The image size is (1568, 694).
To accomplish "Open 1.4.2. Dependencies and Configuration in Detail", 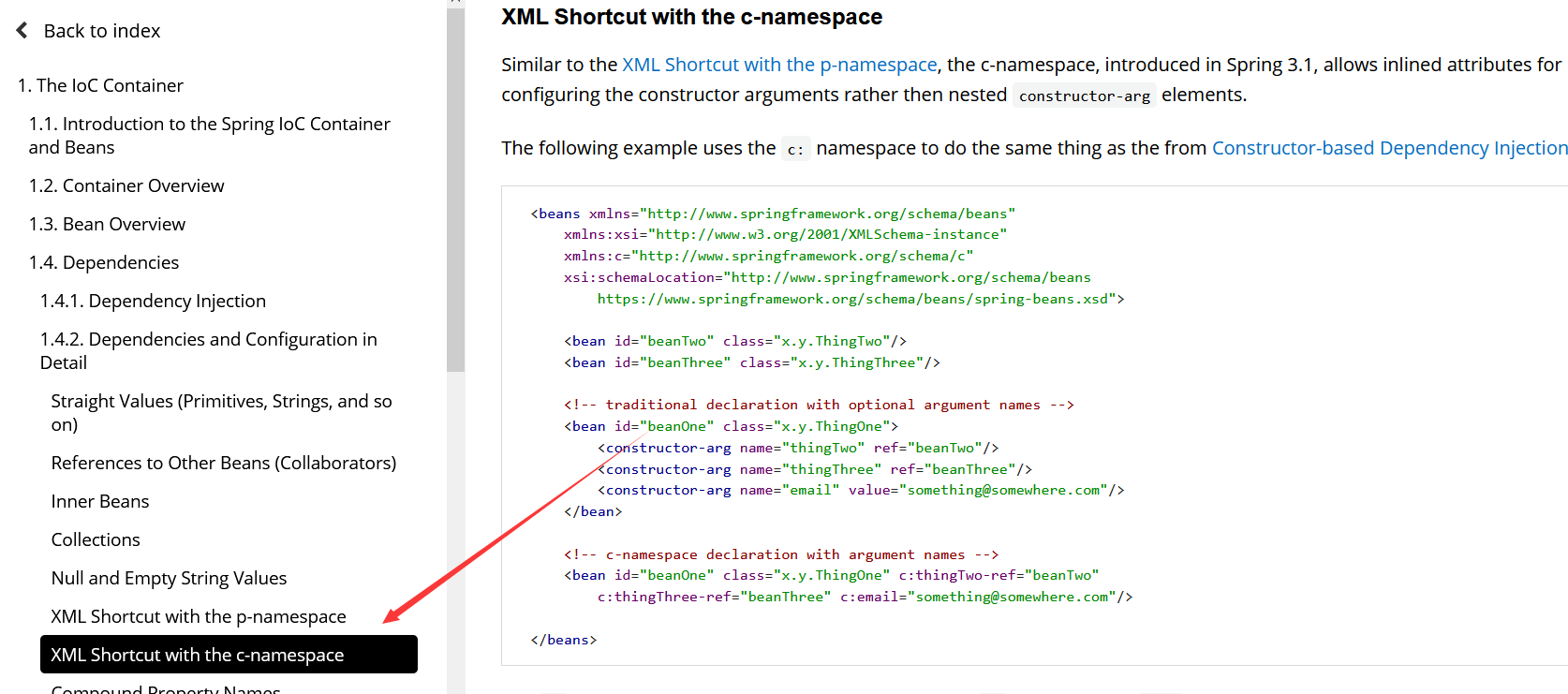I will 209,351.
